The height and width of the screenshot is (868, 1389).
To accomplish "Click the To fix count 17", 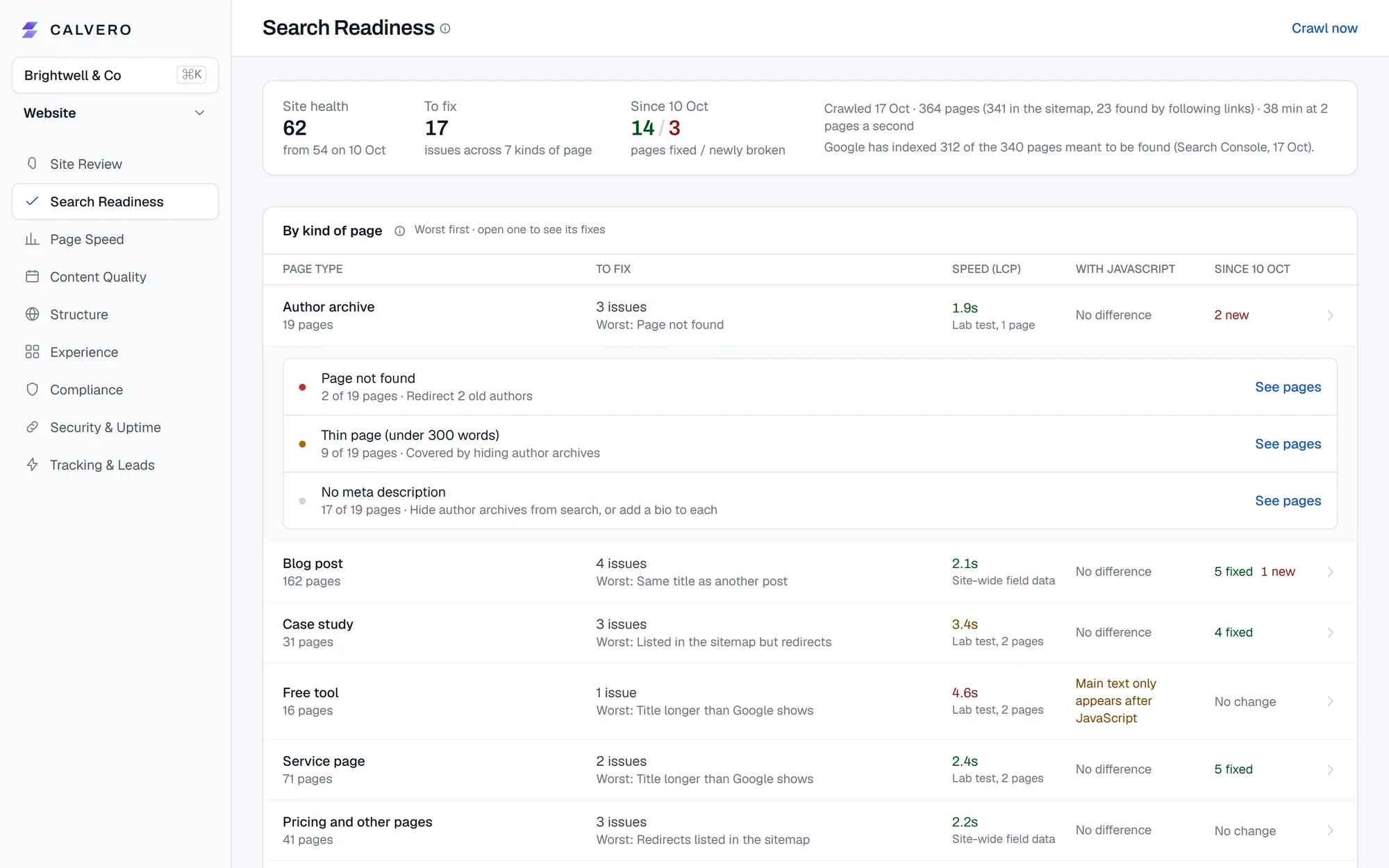I will click(436, 128).
